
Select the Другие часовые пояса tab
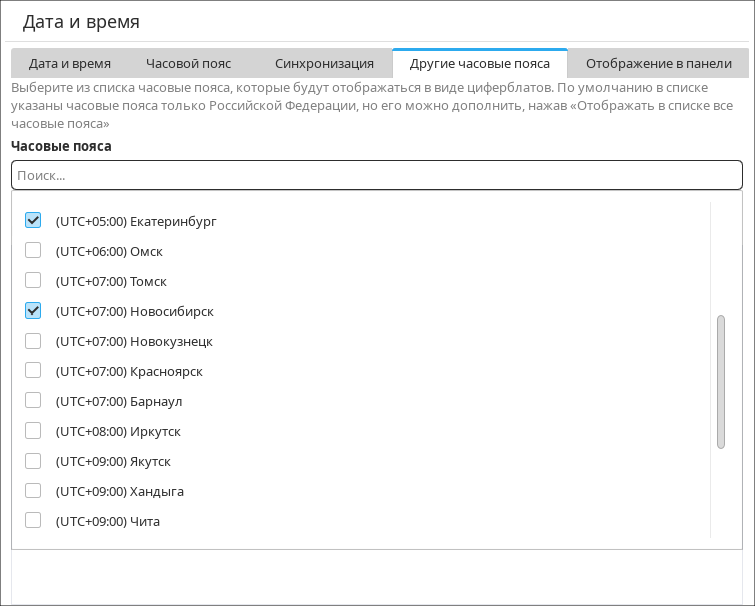click(479, 63)
